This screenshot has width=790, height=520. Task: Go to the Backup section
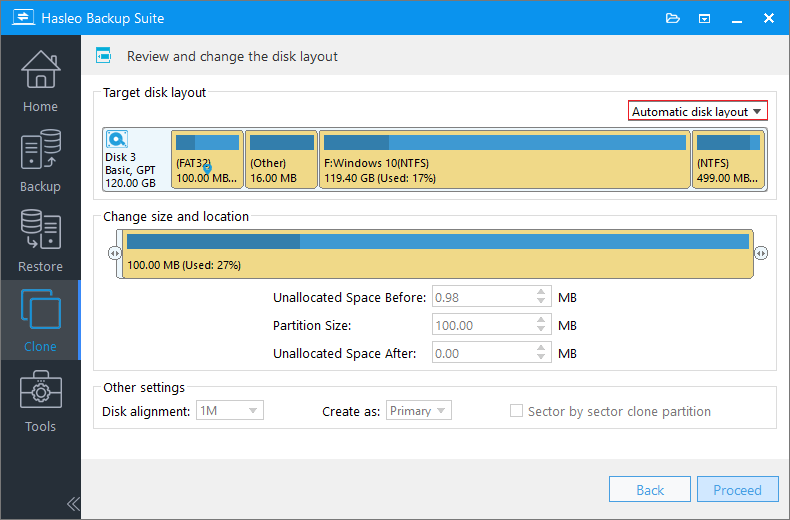click(40, 161)
